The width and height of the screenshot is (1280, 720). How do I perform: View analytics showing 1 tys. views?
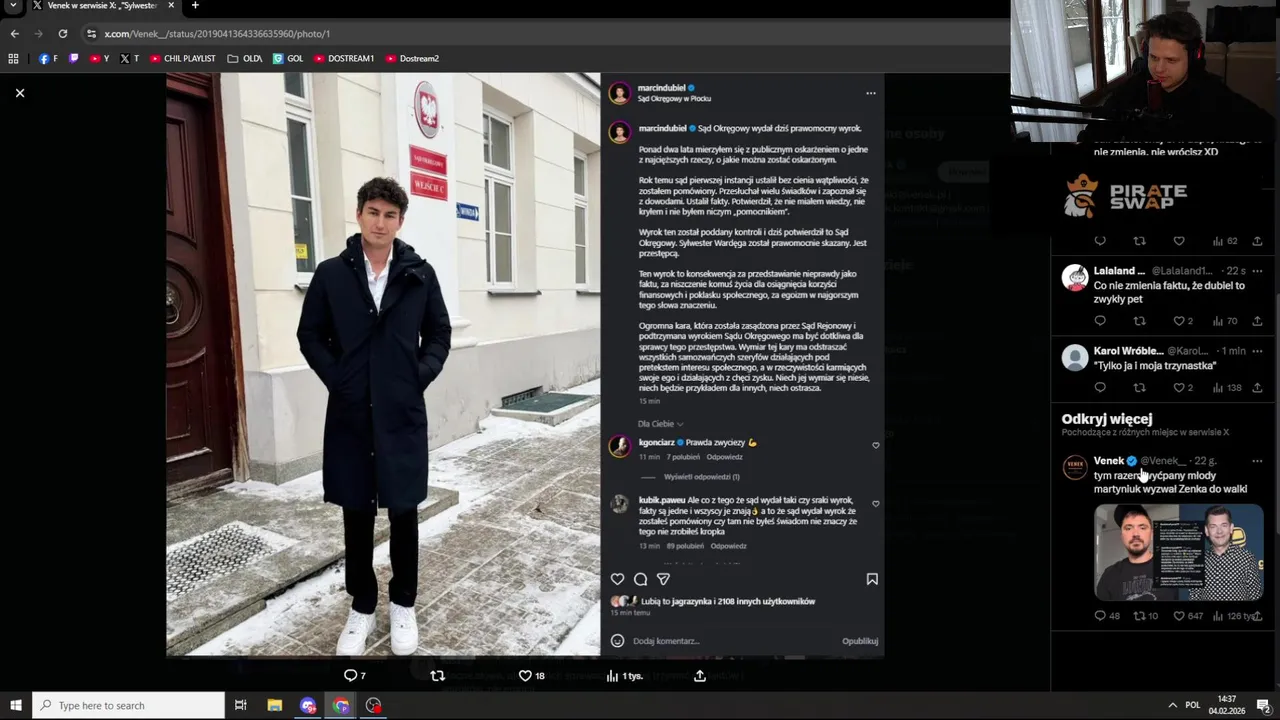624,676
